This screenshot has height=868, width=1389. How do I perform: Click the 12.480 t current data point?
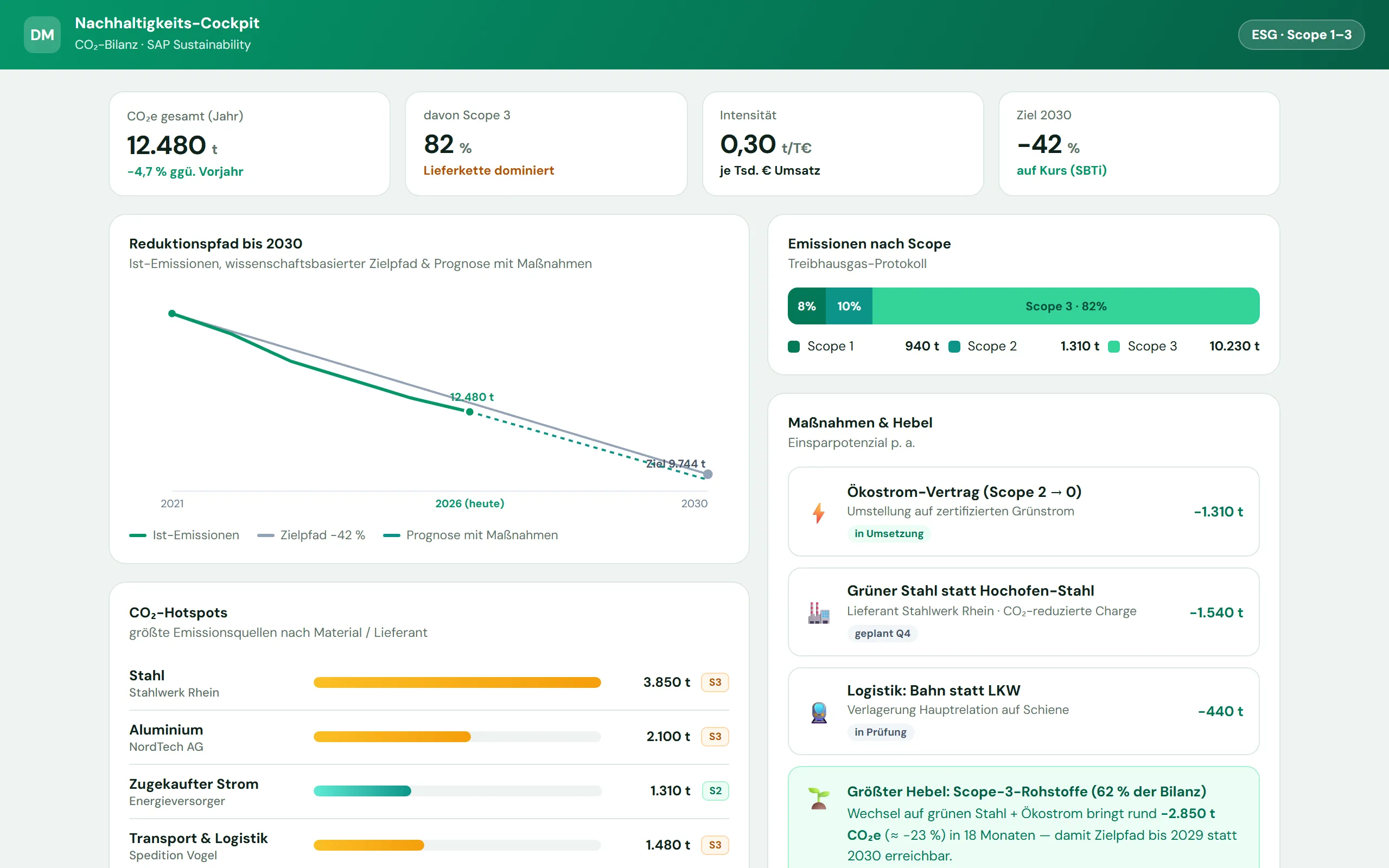pyautogui.click(x=469, y=412)
